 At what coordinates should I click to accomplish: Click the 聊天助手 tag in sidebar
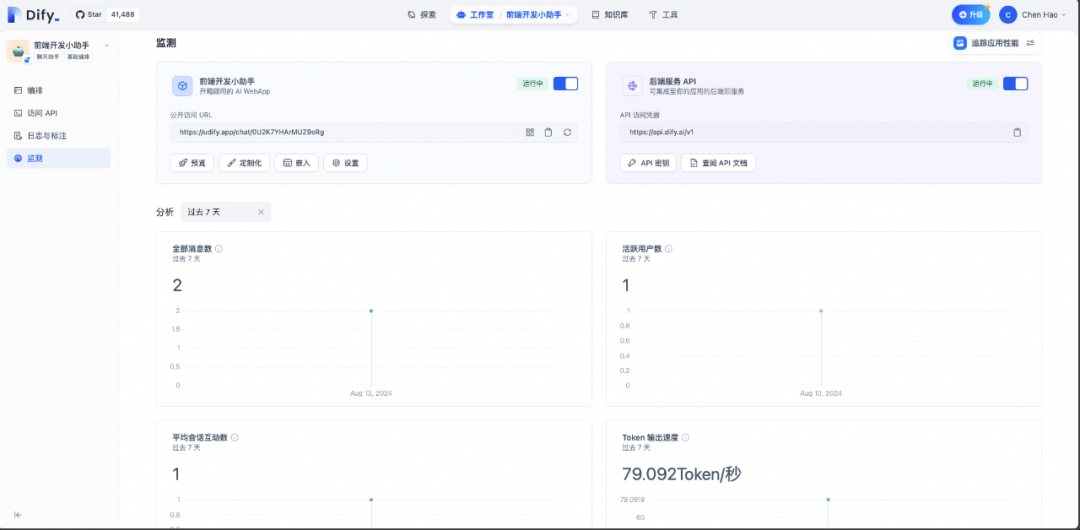[48, 57]
